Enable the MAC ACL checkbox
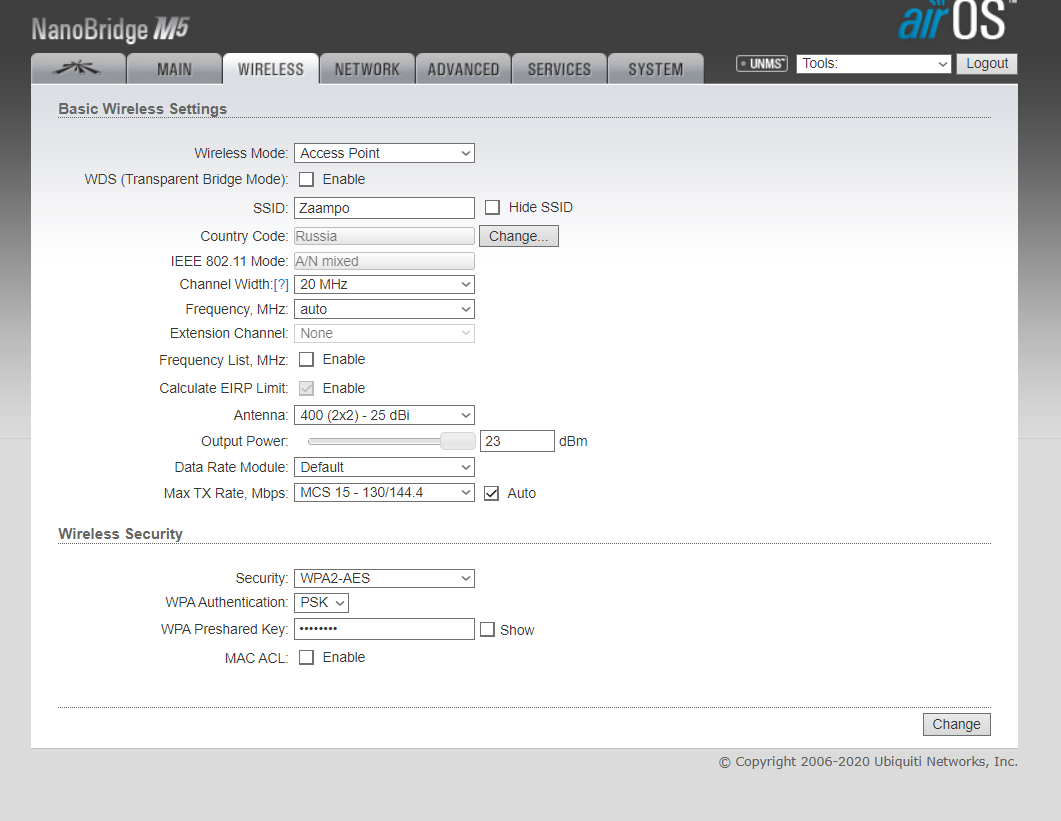This screenshot has width=1061, height=821. pos(307,658)
